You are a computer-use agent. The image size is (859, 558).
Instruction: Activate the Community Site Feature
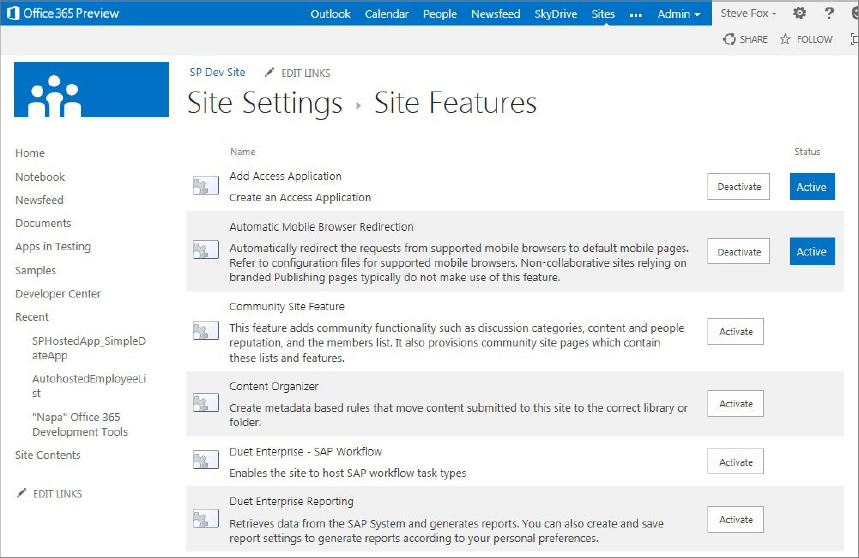[735, 331]
